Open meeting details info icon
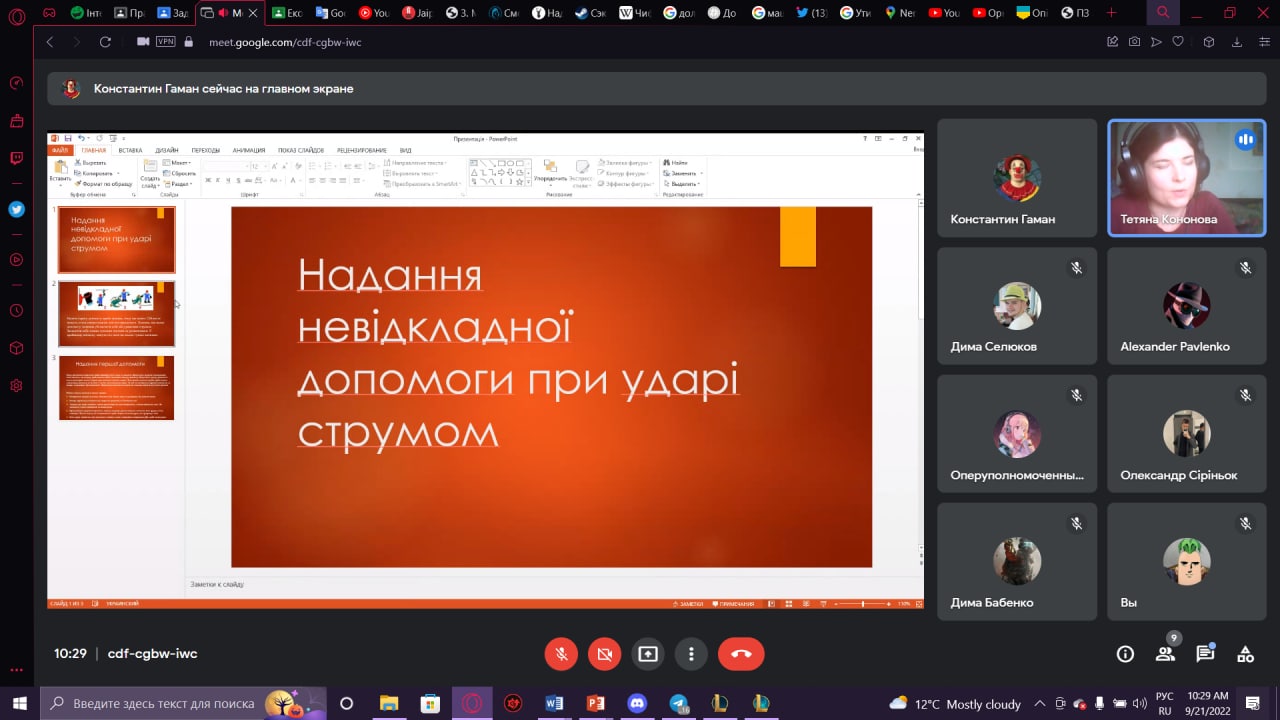 [1125, 654]
